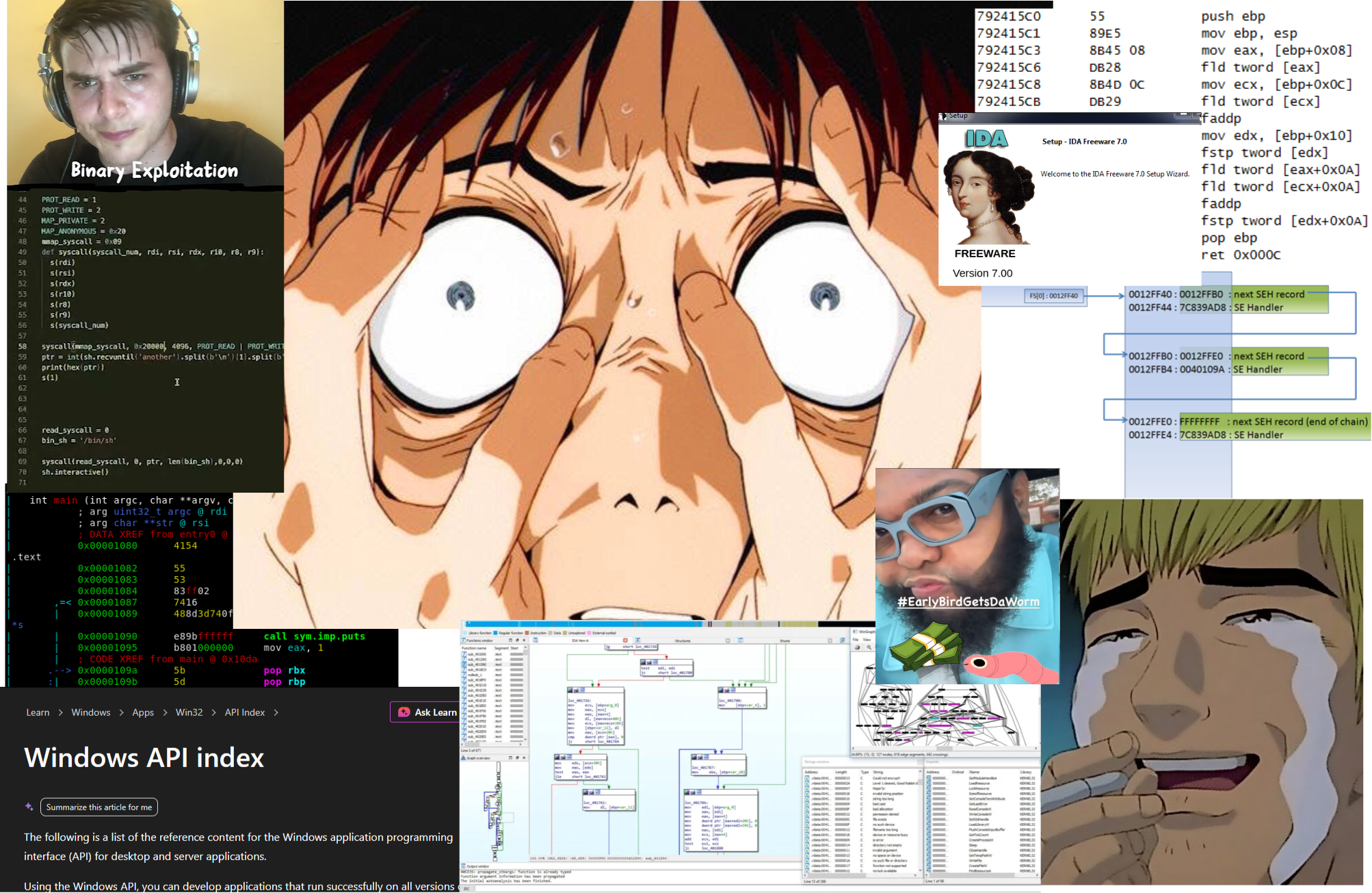The image size is (1372, 893).
Task: Click the External symbol legend swatch
Action: 588,633
